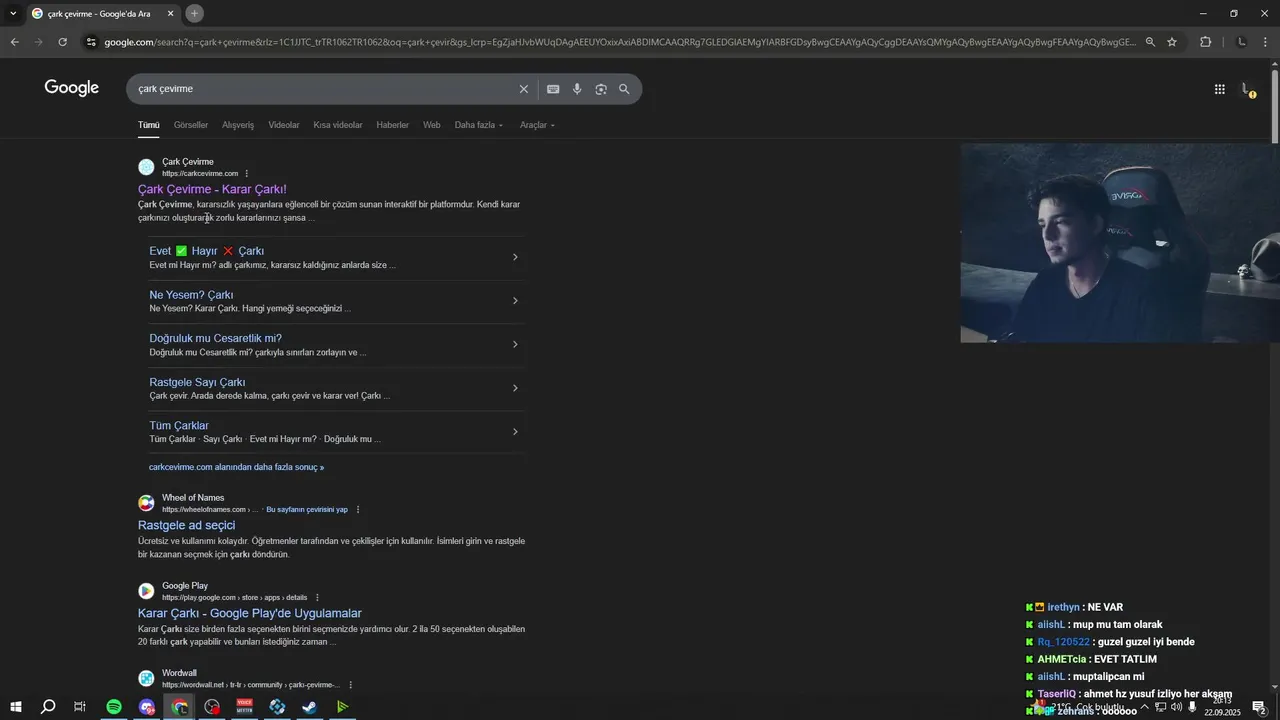1280x720 pixels.
Task: Switch to the Alışveriş tab
Action: (x=238, y=125)
